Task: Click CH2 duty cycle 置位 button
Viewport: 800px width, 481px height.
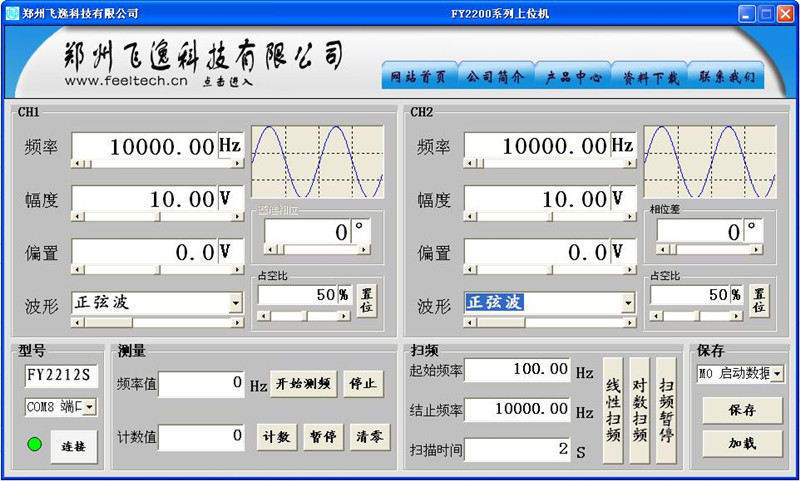Action: tap(759, 301)
